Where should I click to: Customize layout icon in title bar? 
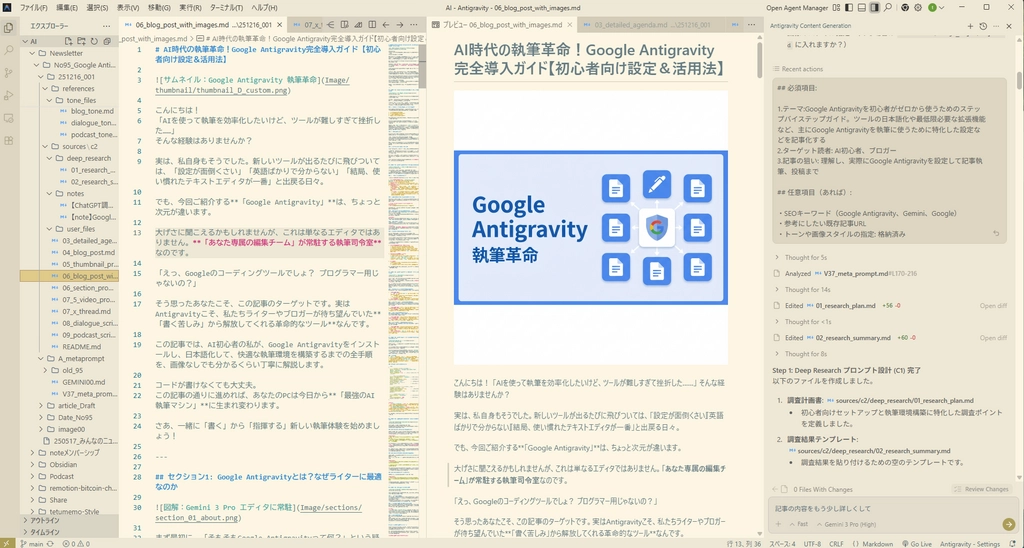[x=837, y=8]
